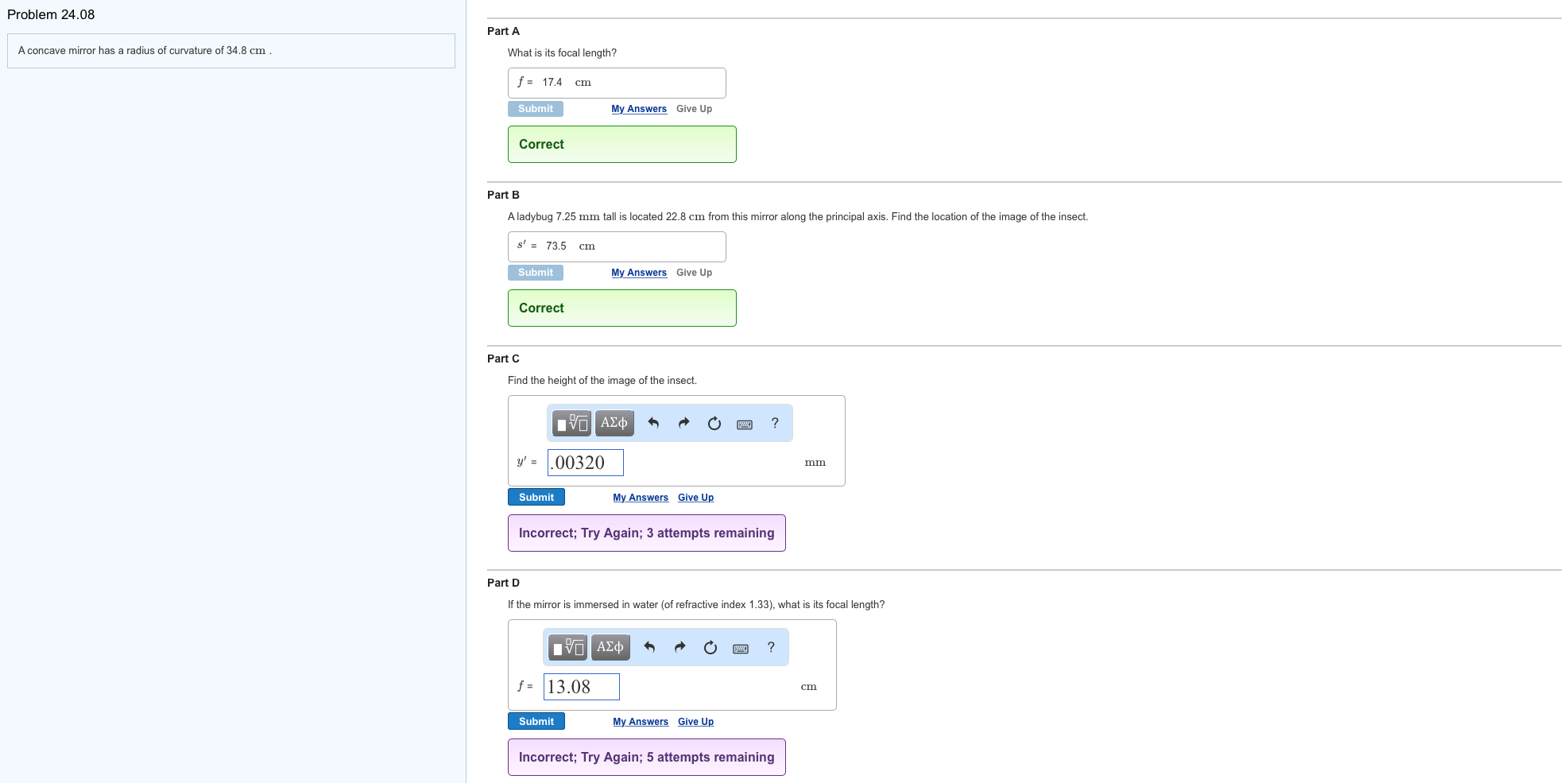Click the y' answer field containing .00320
1568x783 pixels.
(x=586, y=463)
